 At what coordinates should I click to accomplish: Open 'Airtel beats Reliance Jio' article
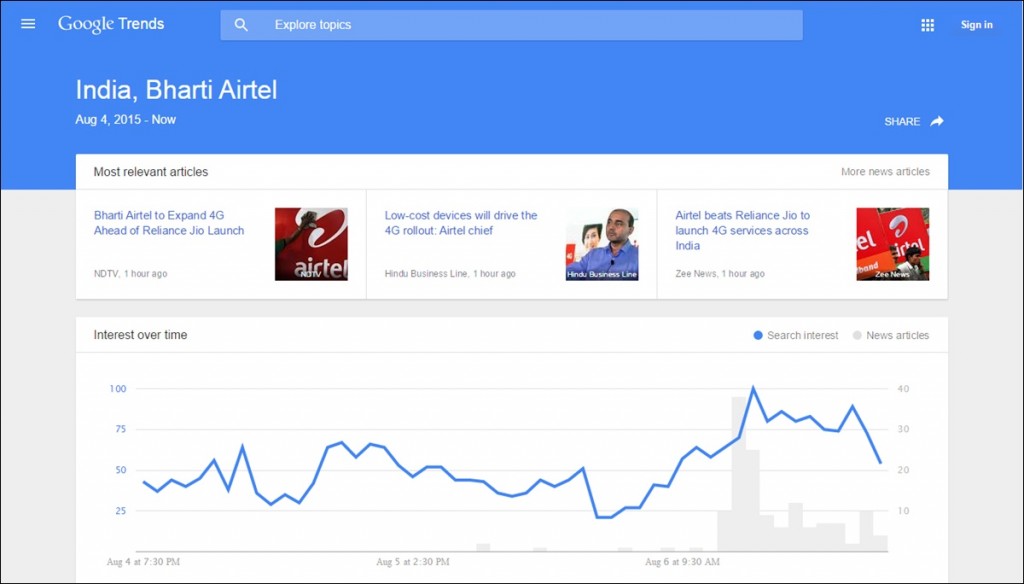tap(743, 231)
